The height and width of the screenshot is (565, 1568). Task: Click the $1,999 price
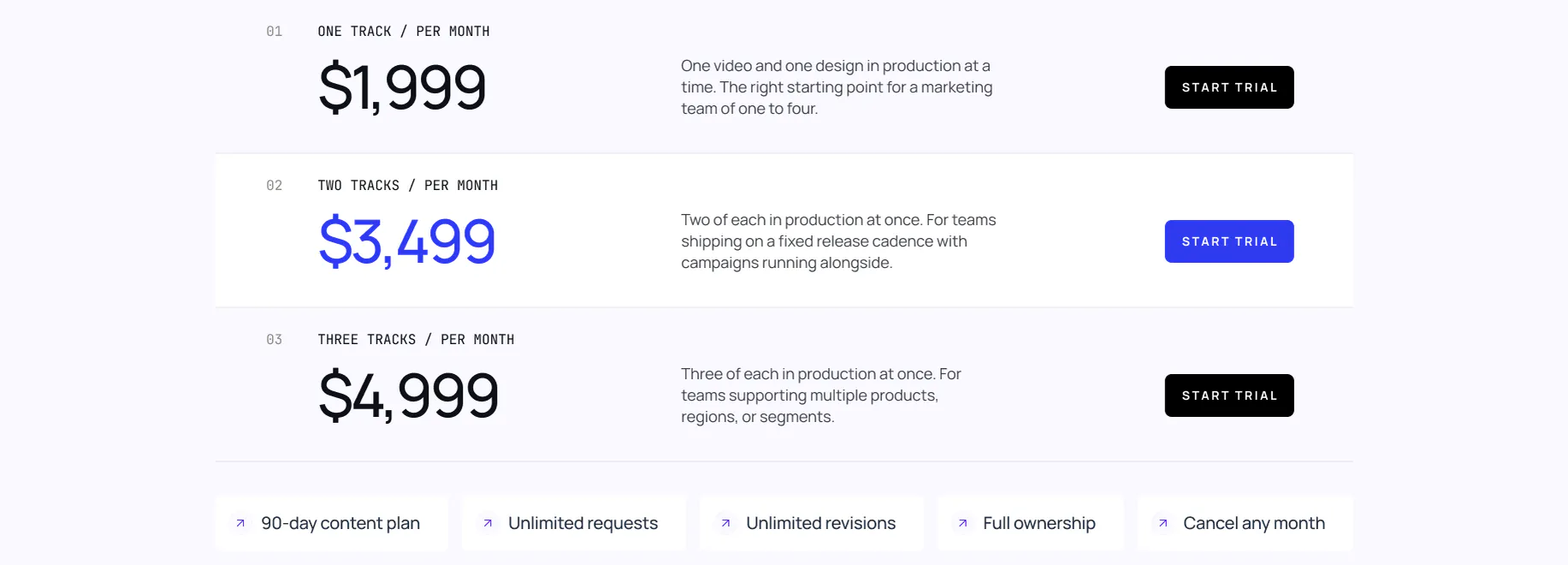tap(402, 87)
